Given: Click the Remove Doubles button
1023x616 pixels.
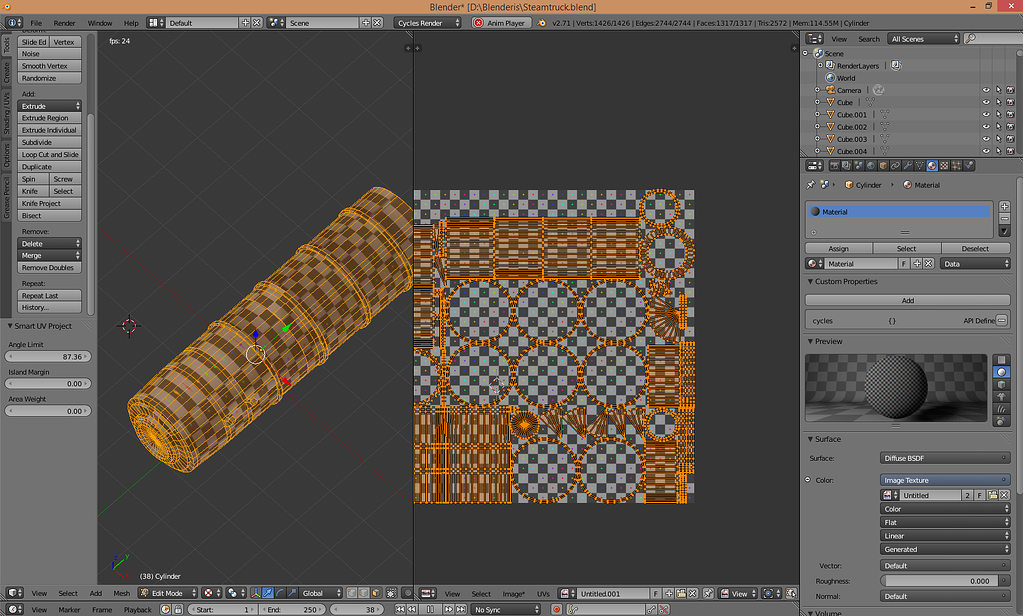Looking at the screenshot, I should tap(50, 268).
